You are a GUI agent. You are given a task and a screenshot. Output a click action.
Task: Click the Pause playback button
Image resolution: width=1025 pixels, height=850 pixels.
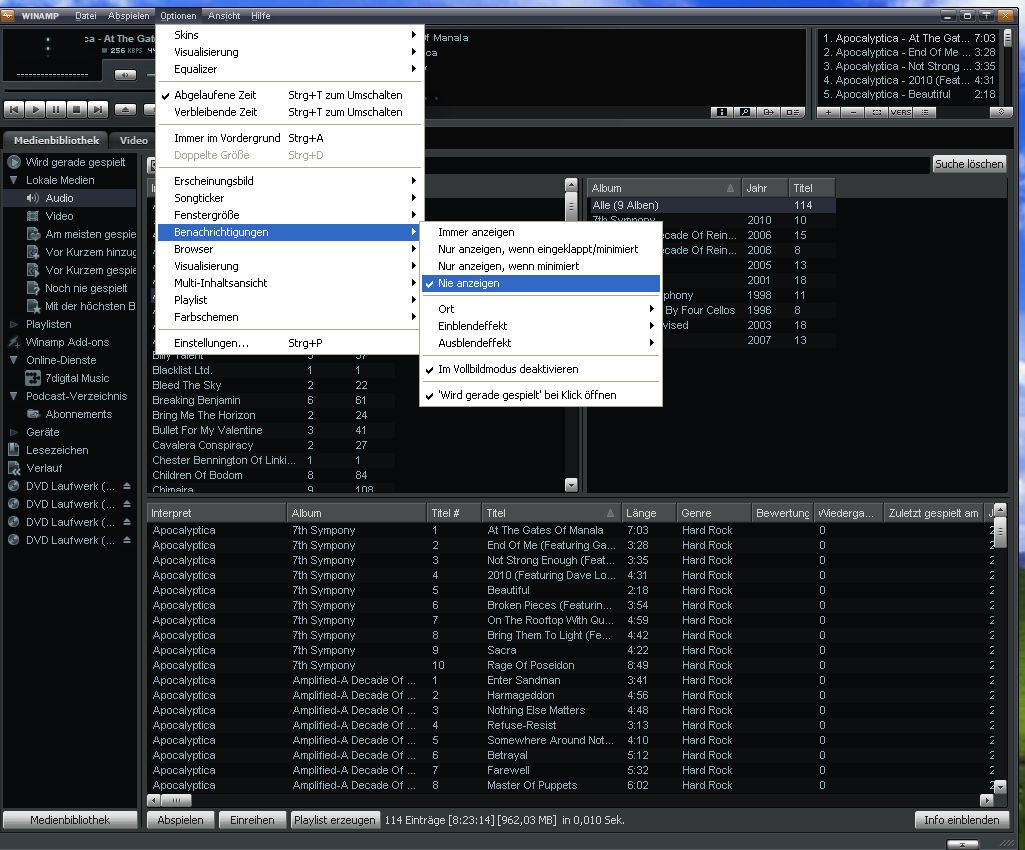(x=56, y=109)
